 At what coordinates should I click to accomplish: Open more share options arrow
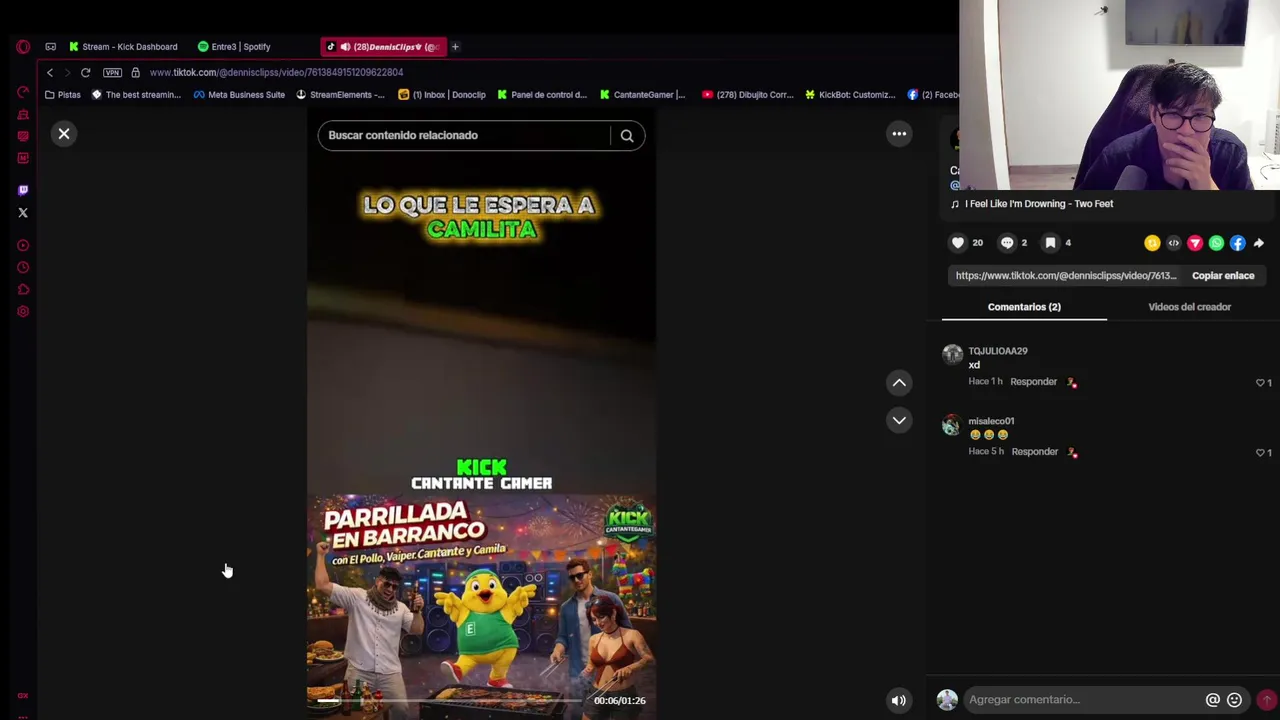tap(1259, 243)
